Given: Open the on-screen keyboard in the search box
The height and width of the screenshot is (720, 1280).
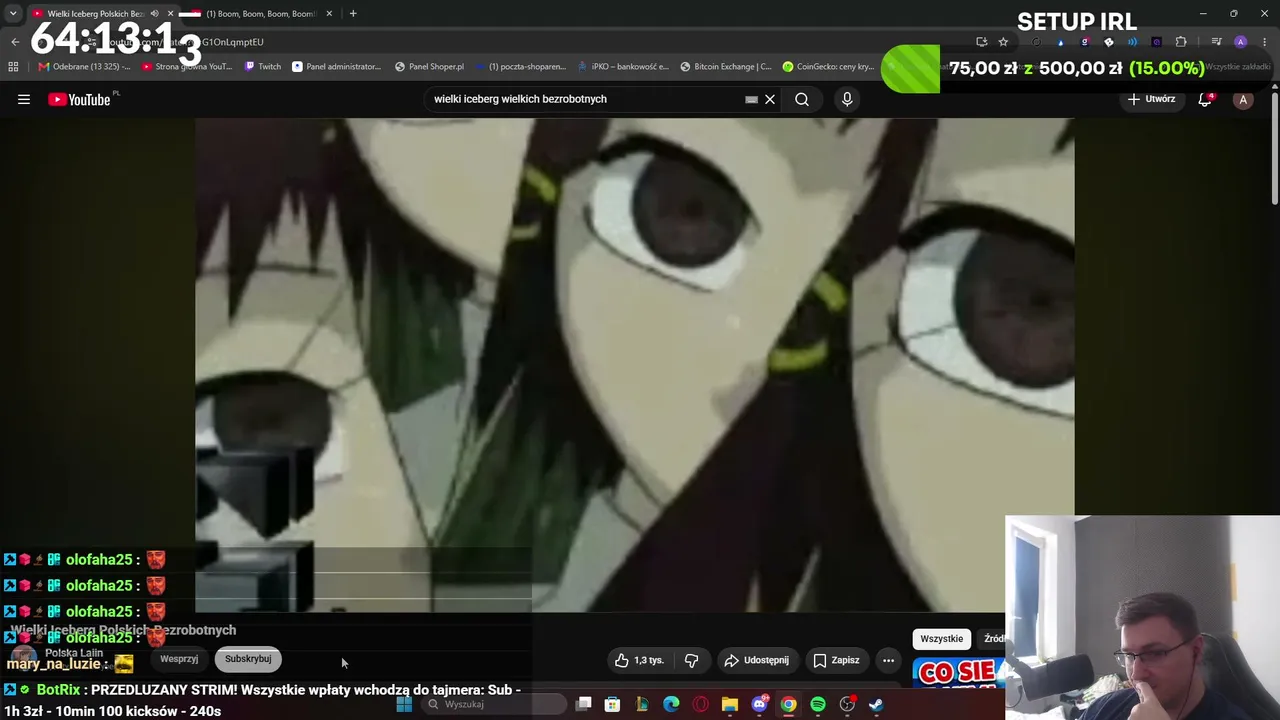Looking at the screenshot, I should point(751,99).
